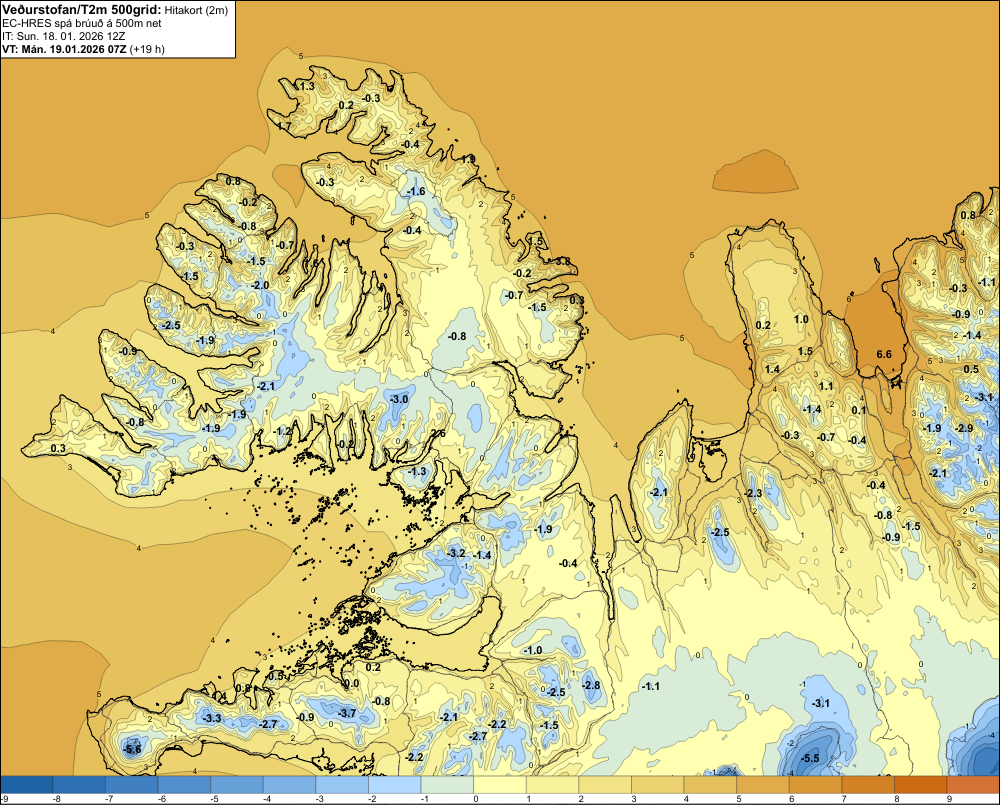The height and width of the screenshot is (805, 1000).
Task: Click the legend tick label "5"
Action: coord(738,799)
